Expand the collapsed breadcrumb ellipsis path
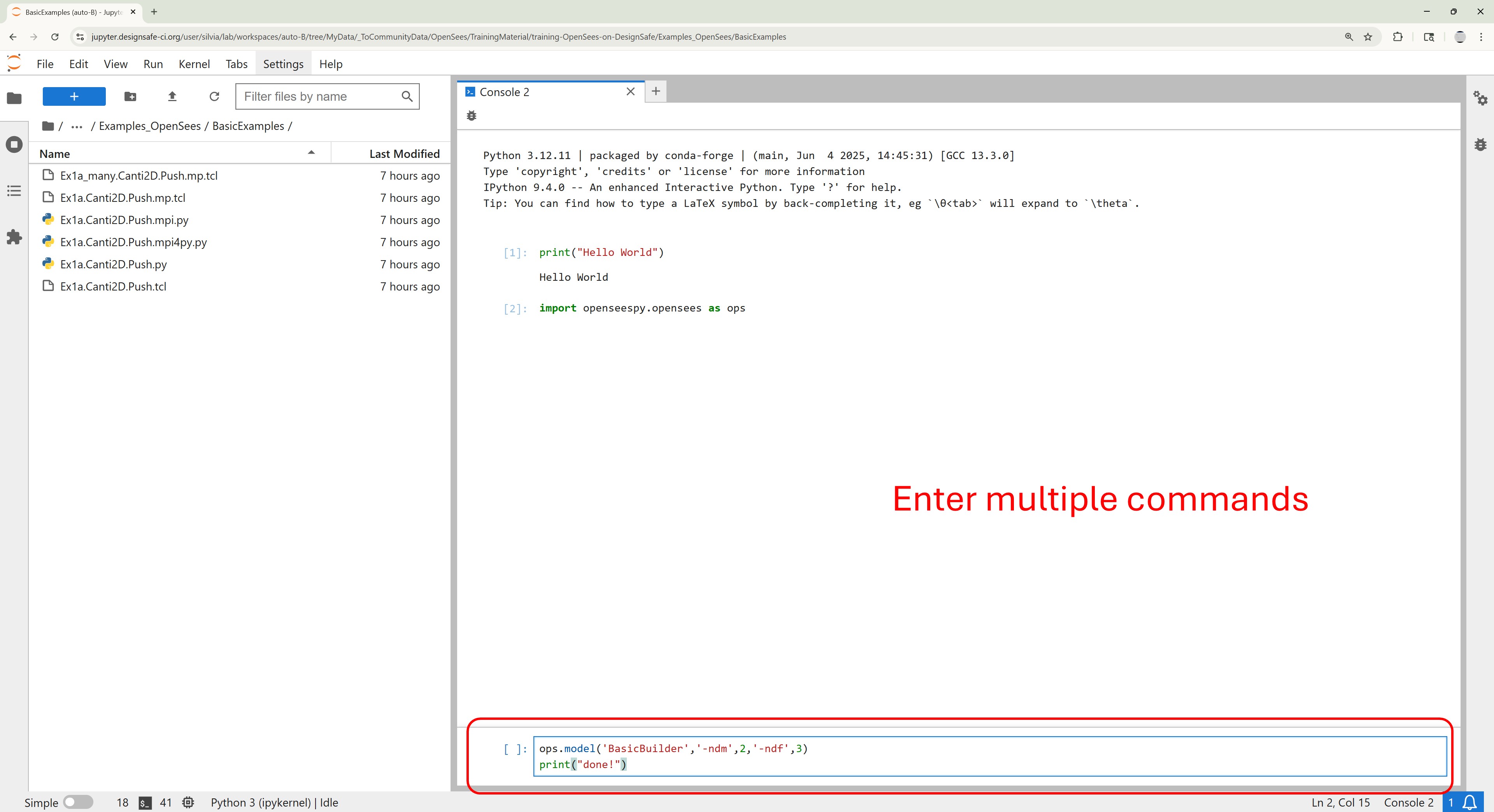 77,126
